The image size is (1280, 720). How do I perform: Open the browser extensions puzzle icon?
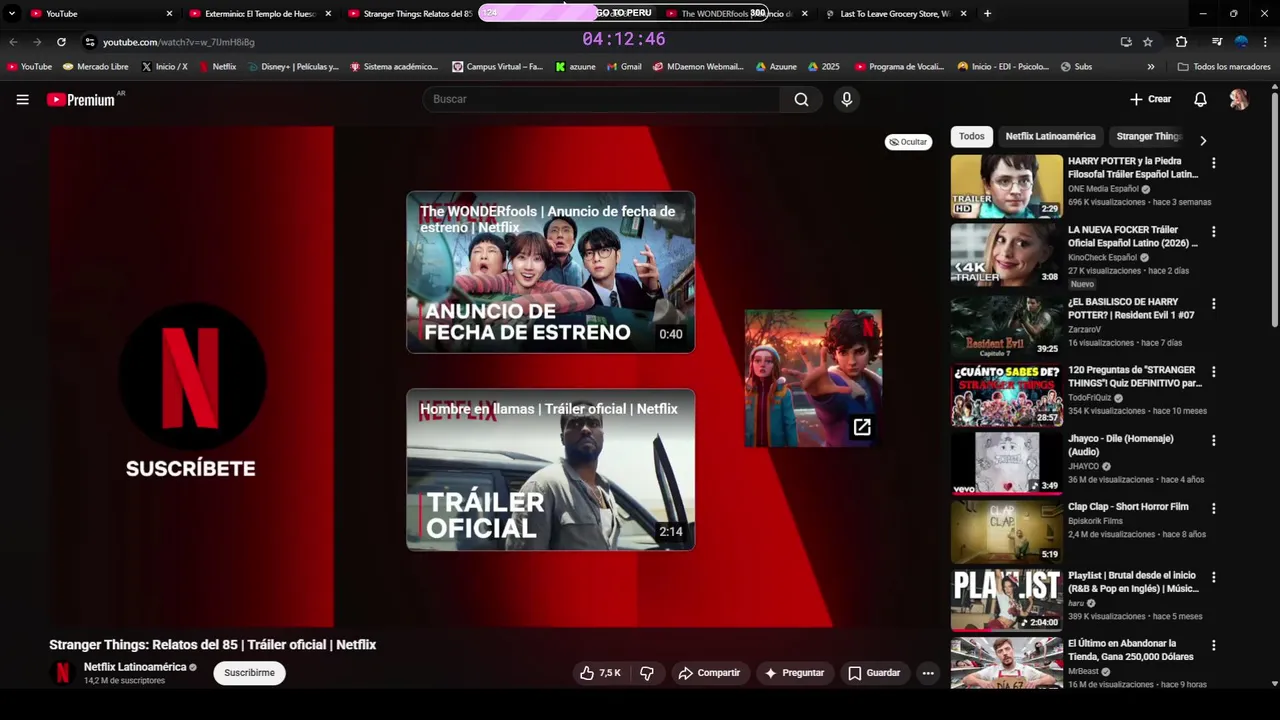[x=1181, y=42]
